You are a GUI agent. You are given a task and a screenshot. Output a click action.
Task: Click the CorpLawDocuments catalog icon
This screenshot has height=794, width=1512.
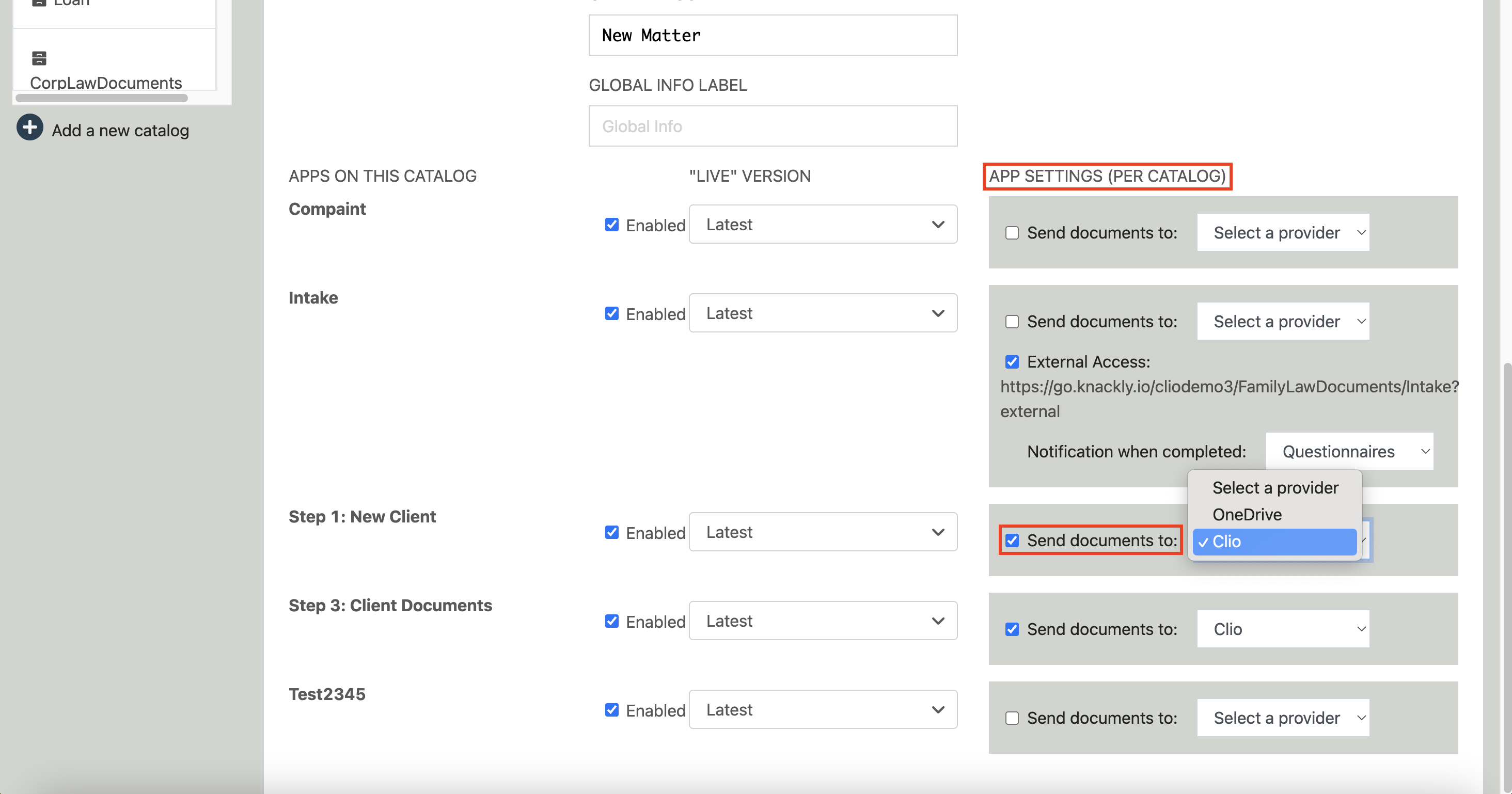39,58
